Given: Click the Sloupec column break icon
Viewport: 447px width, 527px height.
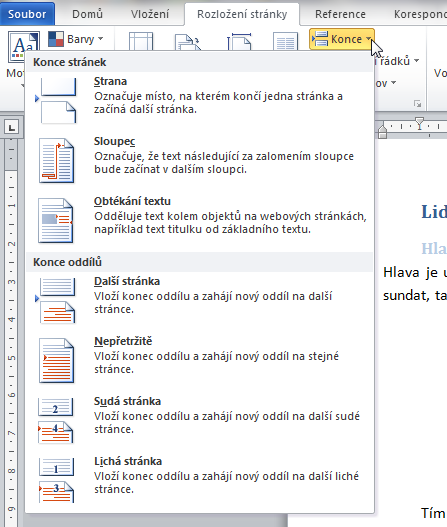Looking at the screenshot, I should (56, 160).
